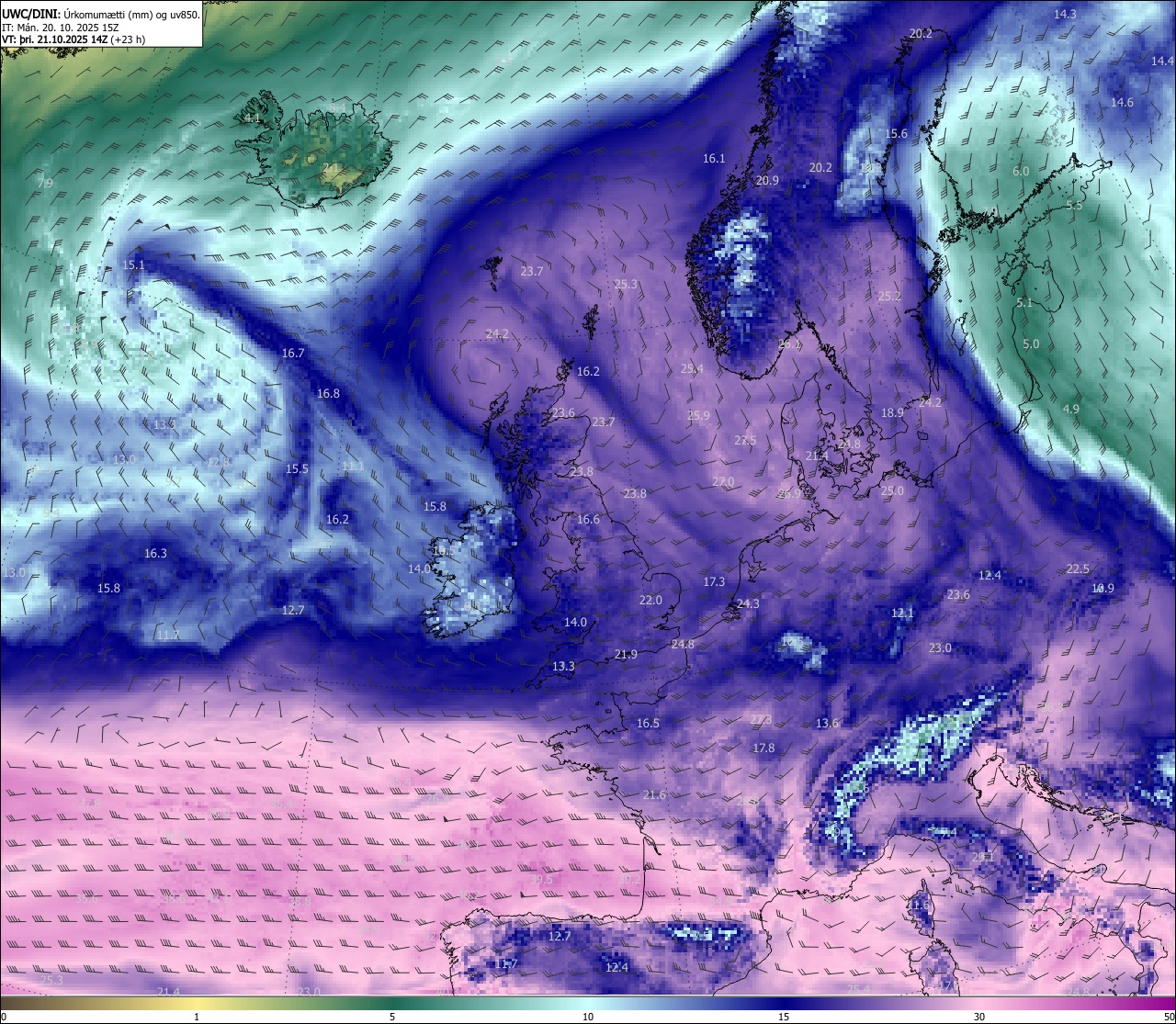Viewport: 1176px width, 1024px height.
Task: Click the 21.9 value label
Action: point(626,654)
